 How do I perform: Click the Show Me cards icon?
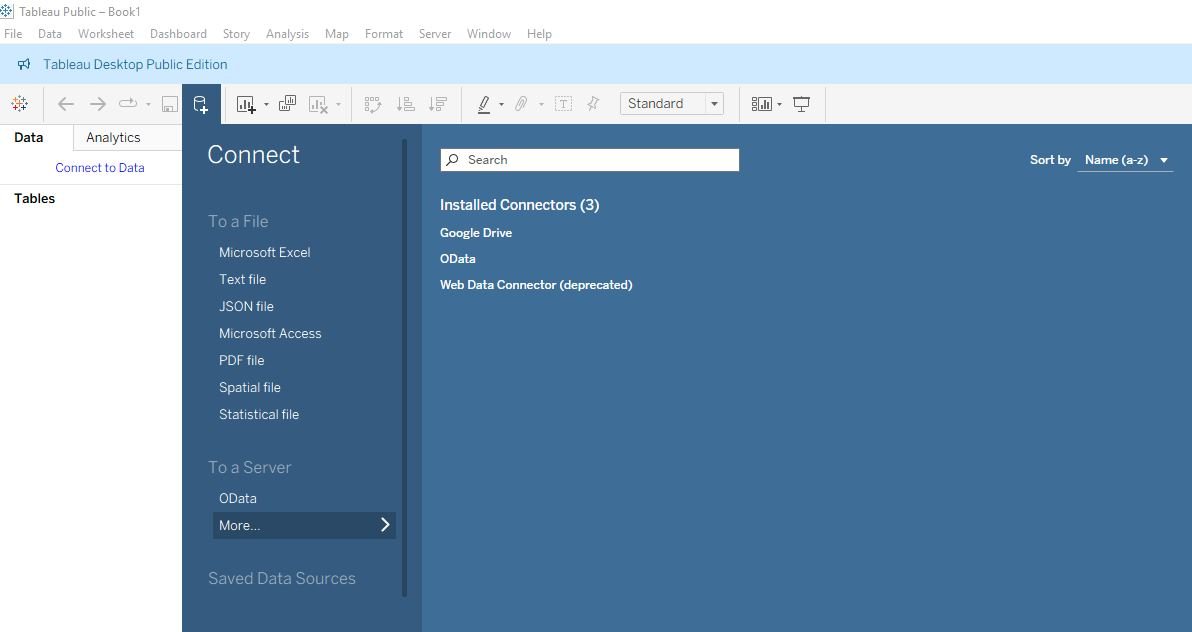(x=762, y=104)
